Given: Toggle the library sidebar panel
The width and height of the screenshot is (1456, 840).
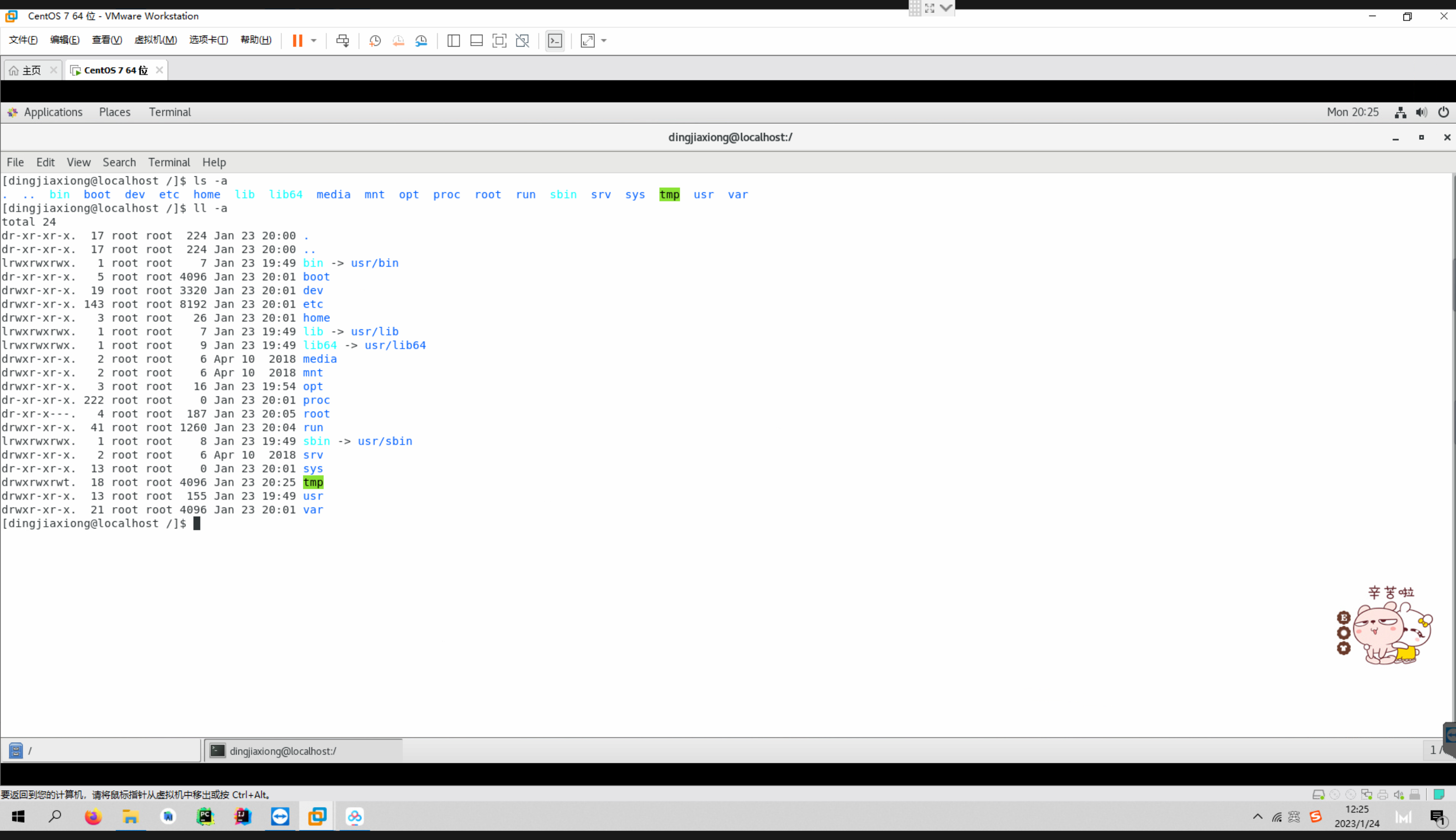Looking at the screenshot, I should [453, 40].
